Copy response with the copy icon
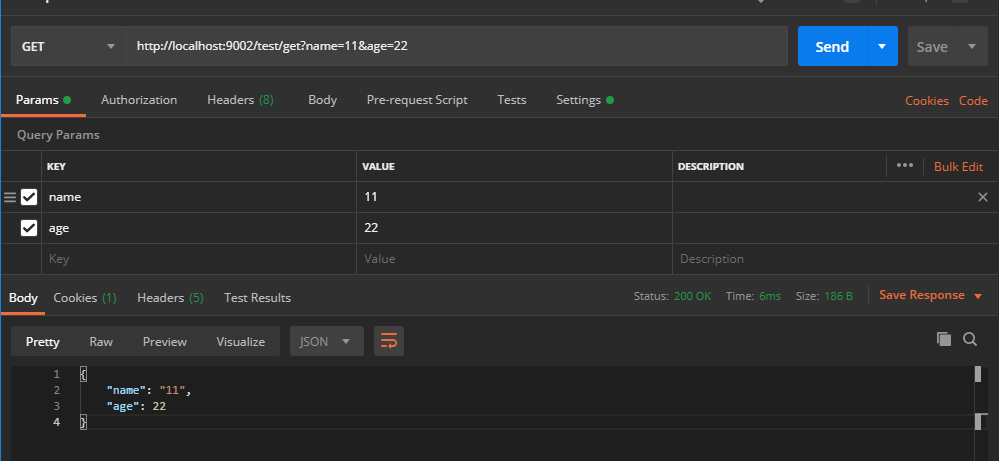Image resolution: width=999 pixels, height=461 pixels. (x=944, y=339)
